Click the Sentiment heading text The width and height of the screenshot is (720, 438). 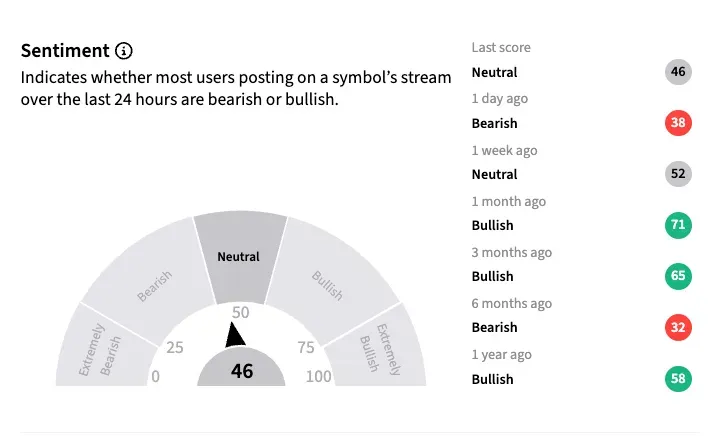click(65, 51)
